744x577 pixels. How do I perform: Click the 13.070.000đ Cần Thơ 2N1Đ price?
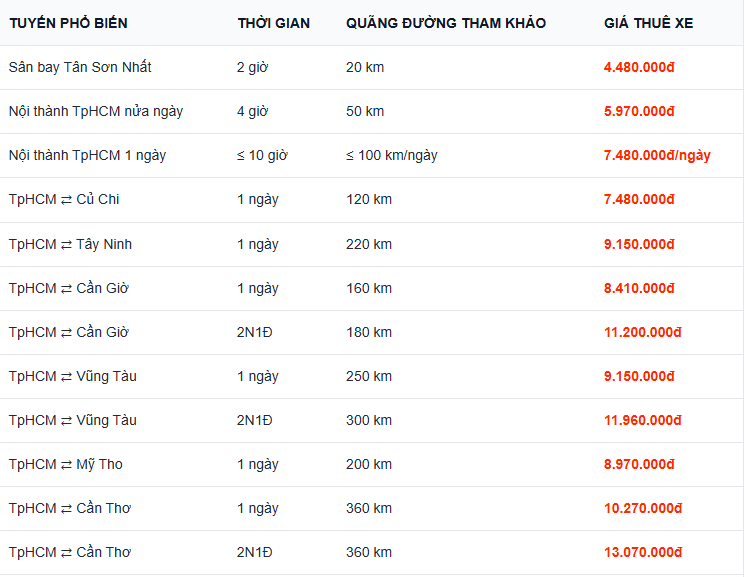click(642, 552)
